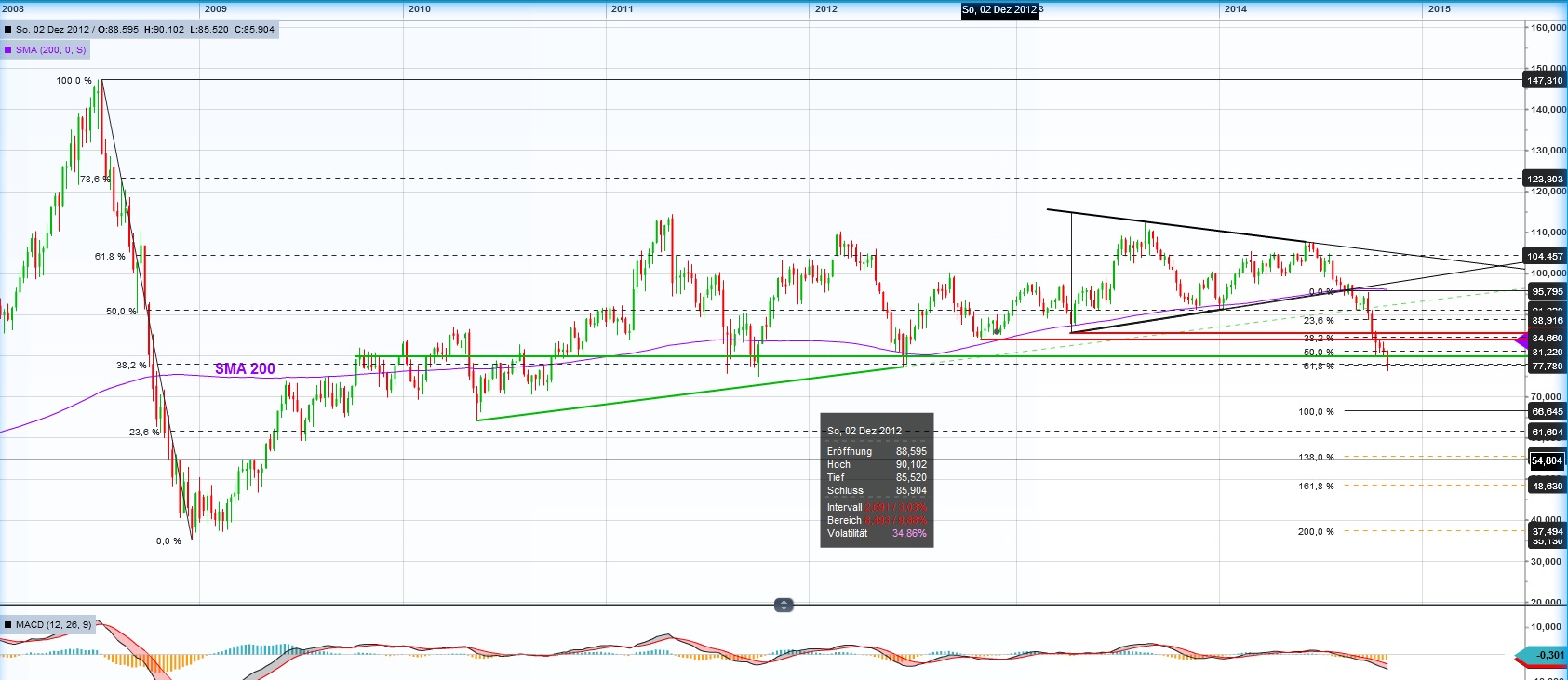Click the 37,494 price label
The height and width of the screenshot is (680, 1568).
coord(1547,531)
